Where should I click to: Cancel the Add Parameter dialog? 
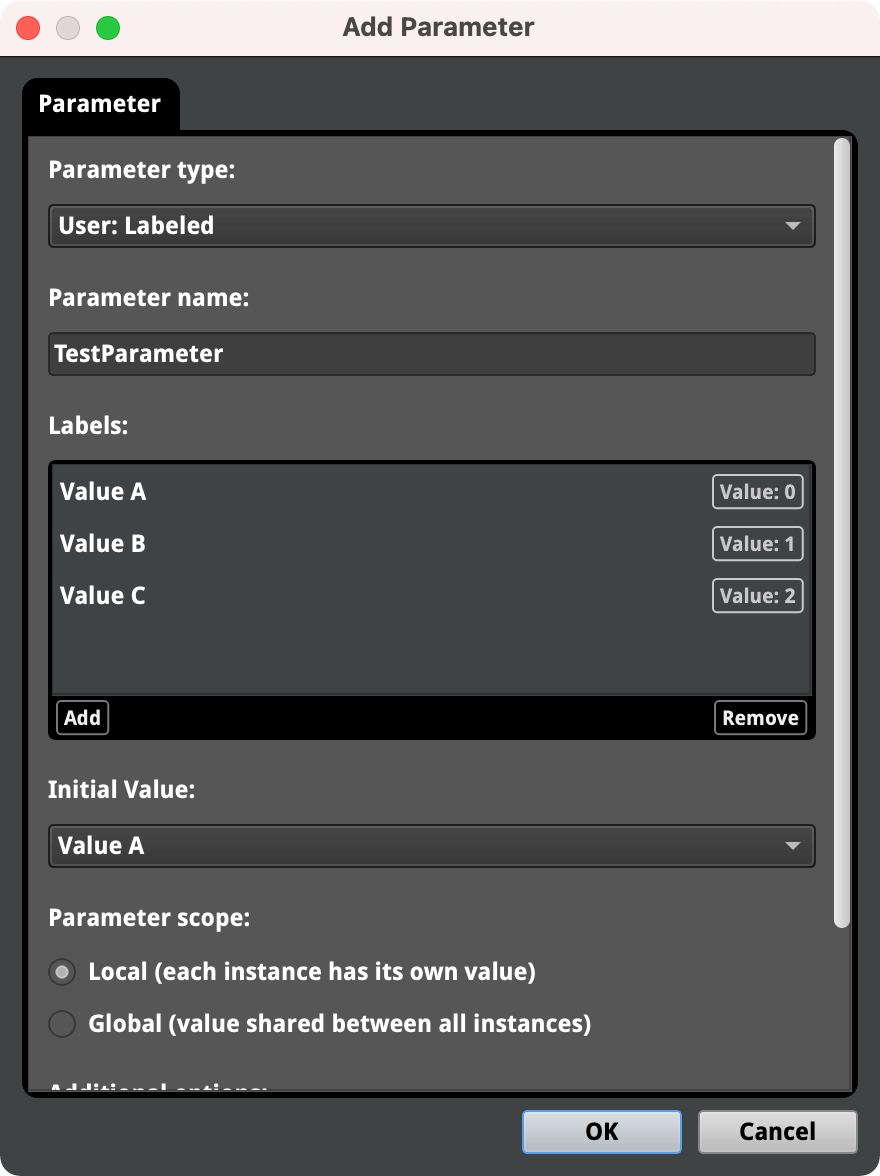(x=777, y=1132)
